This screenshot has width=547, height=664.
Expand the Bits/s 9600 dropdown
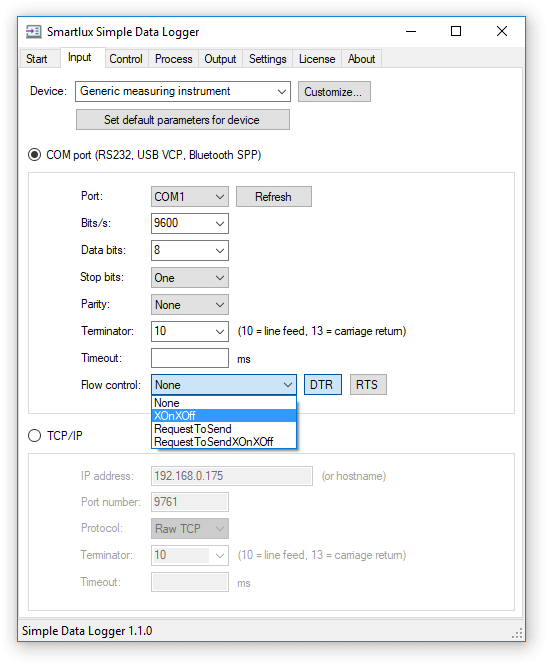coord(190,223)
